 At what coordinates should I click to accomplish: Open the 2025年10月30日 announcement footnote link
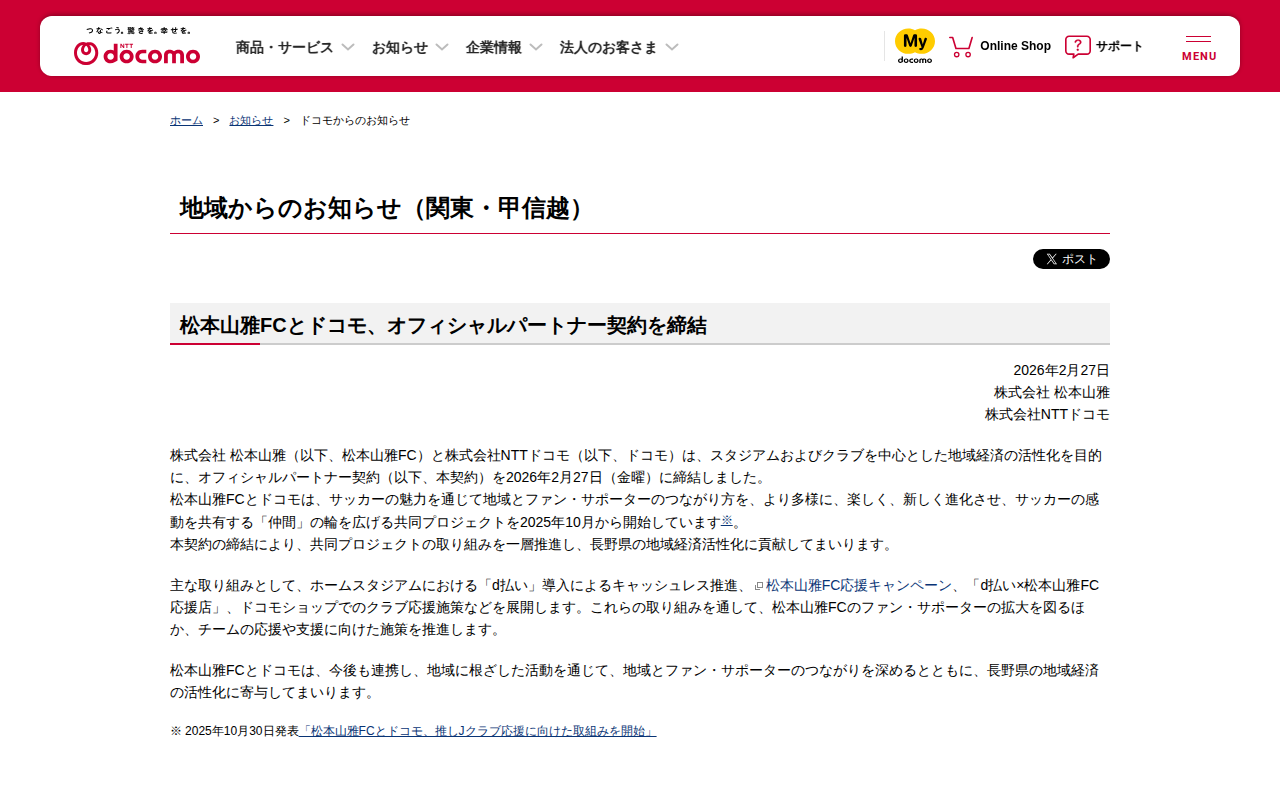pos(478,731)
